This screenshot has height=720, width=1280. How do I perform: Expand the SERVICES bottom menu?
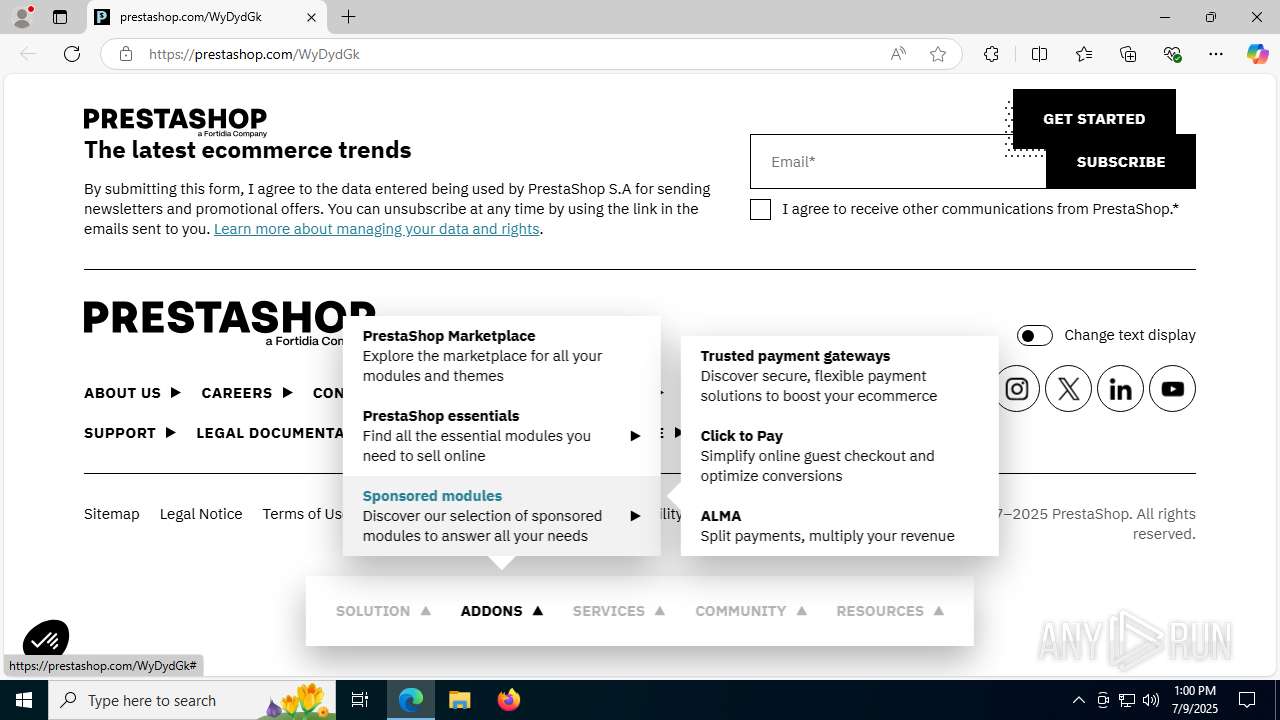(x=619, y=611)
